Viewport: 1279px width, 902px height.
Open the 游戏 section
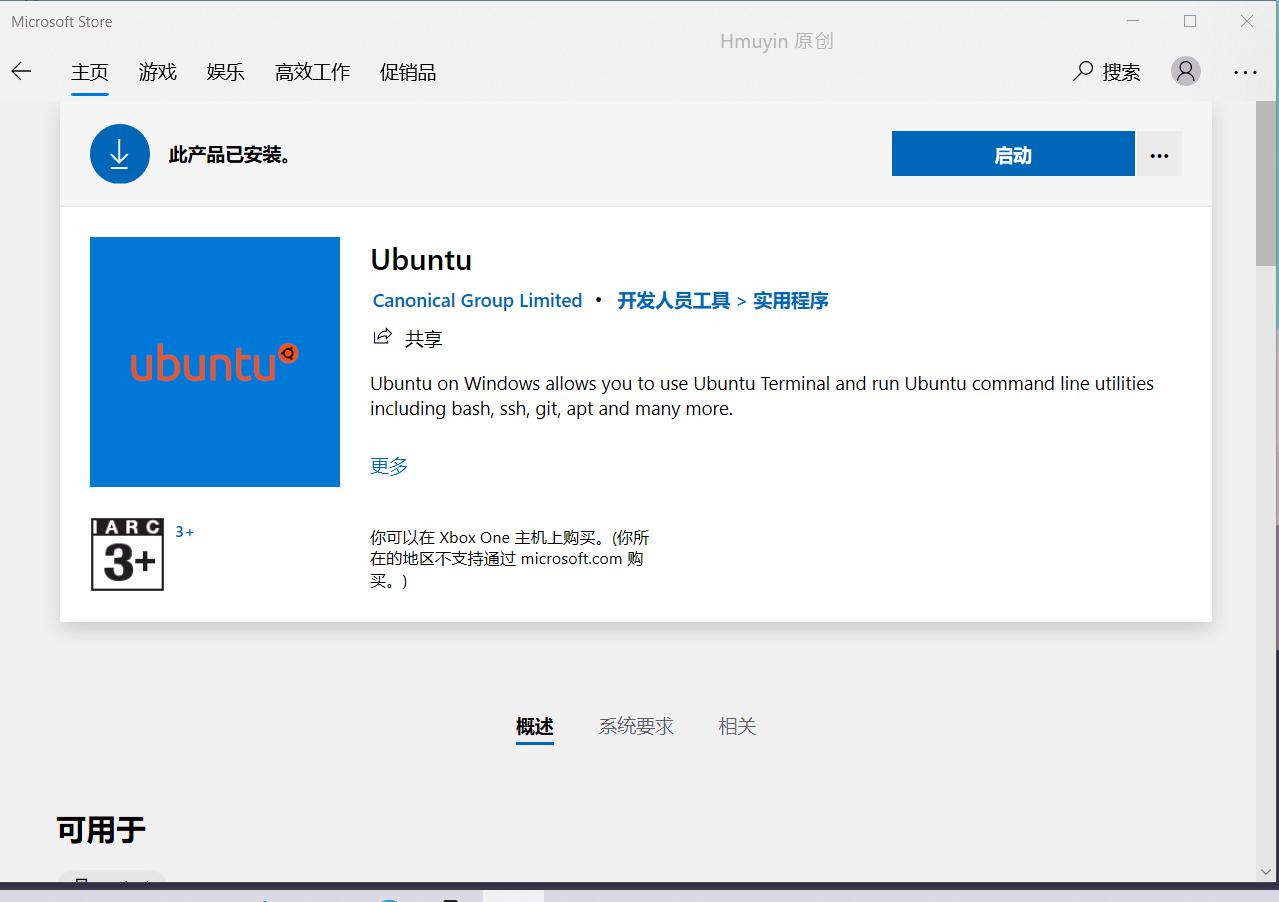pos(157,71)
